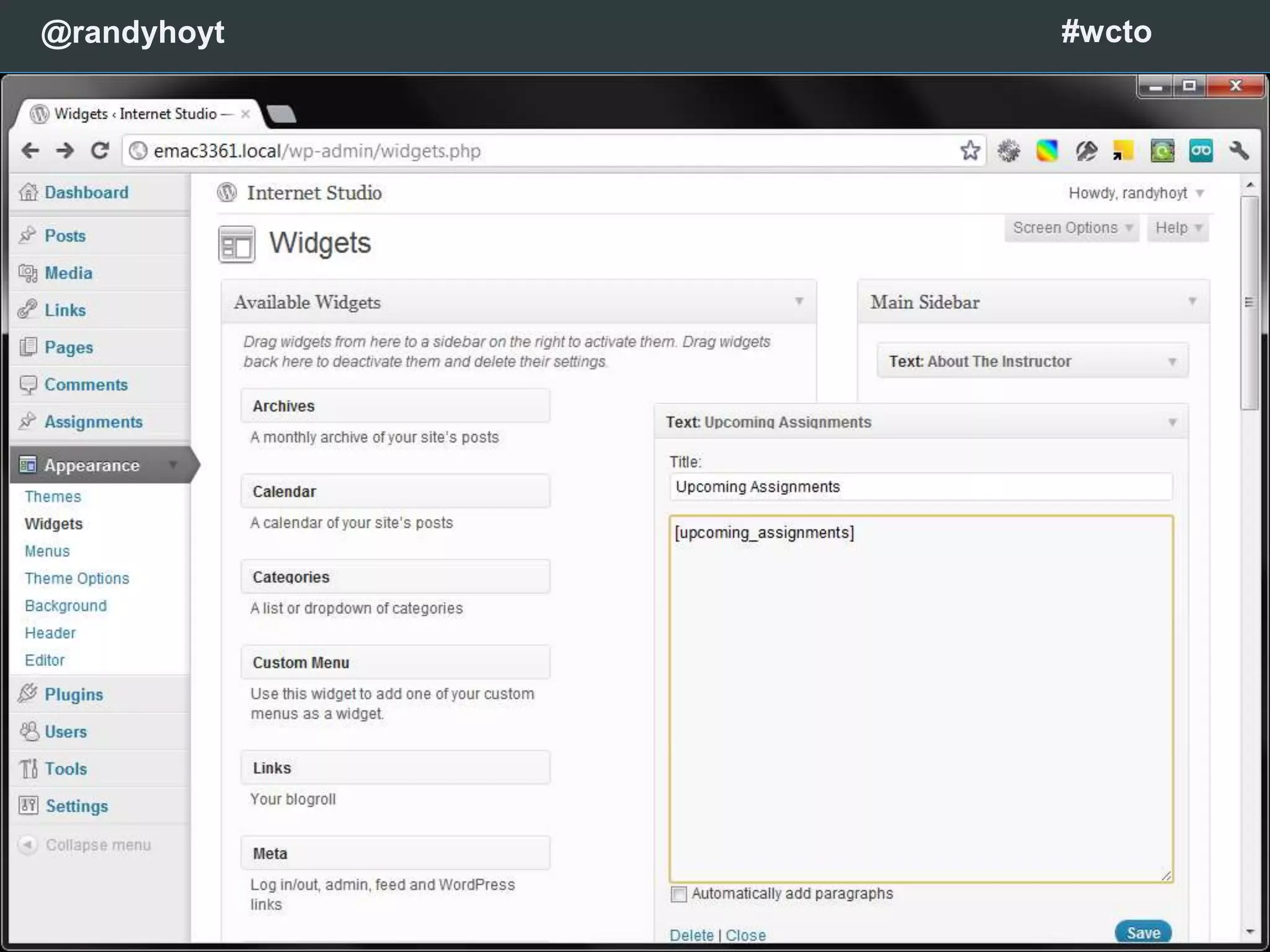This screenshot has height=952, width=1270.
Task: Collapse the Main Sidebar panel arrow
Action: (x=1192, y=302)
